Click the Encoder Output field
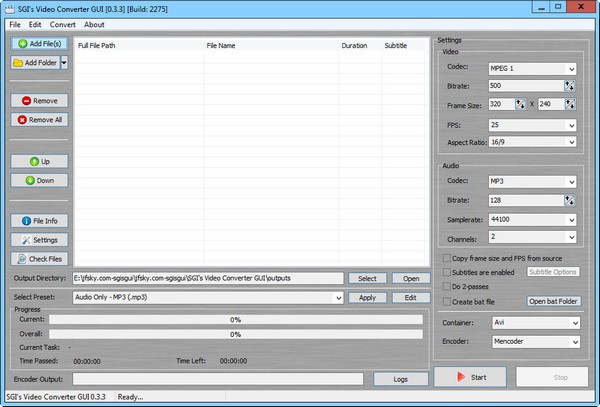Image resolution: width=600 pixels, height=407 pixels. [218, 379]
